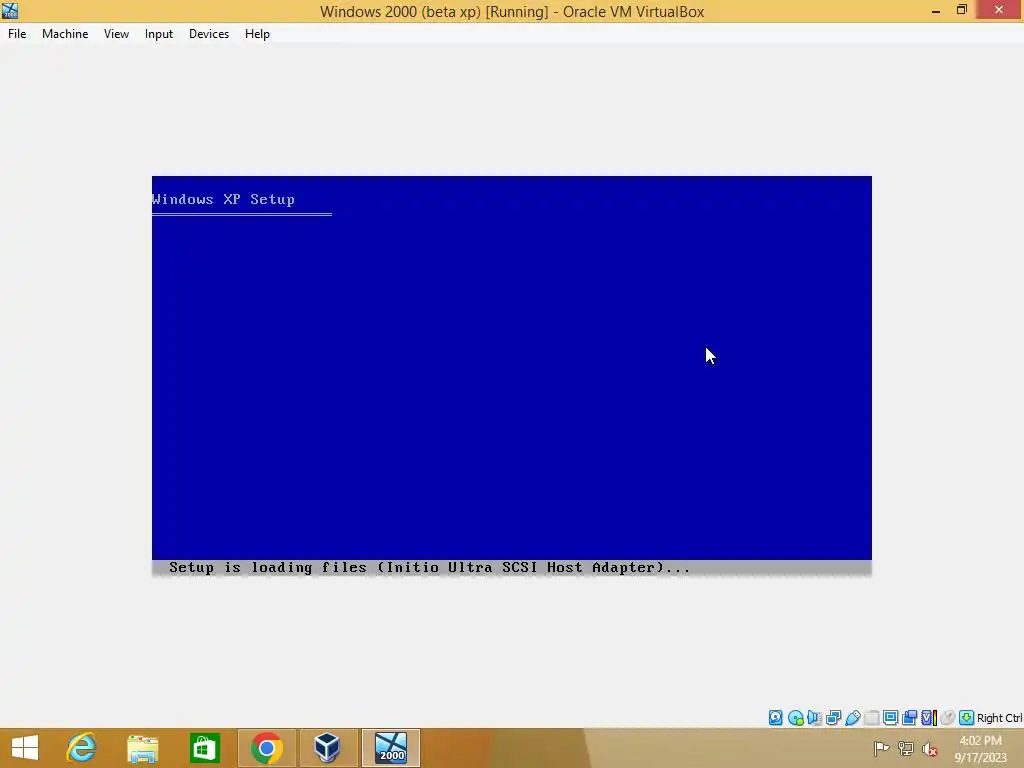Open the Machine menu
Screen dimensions: 1024x768
65,34
